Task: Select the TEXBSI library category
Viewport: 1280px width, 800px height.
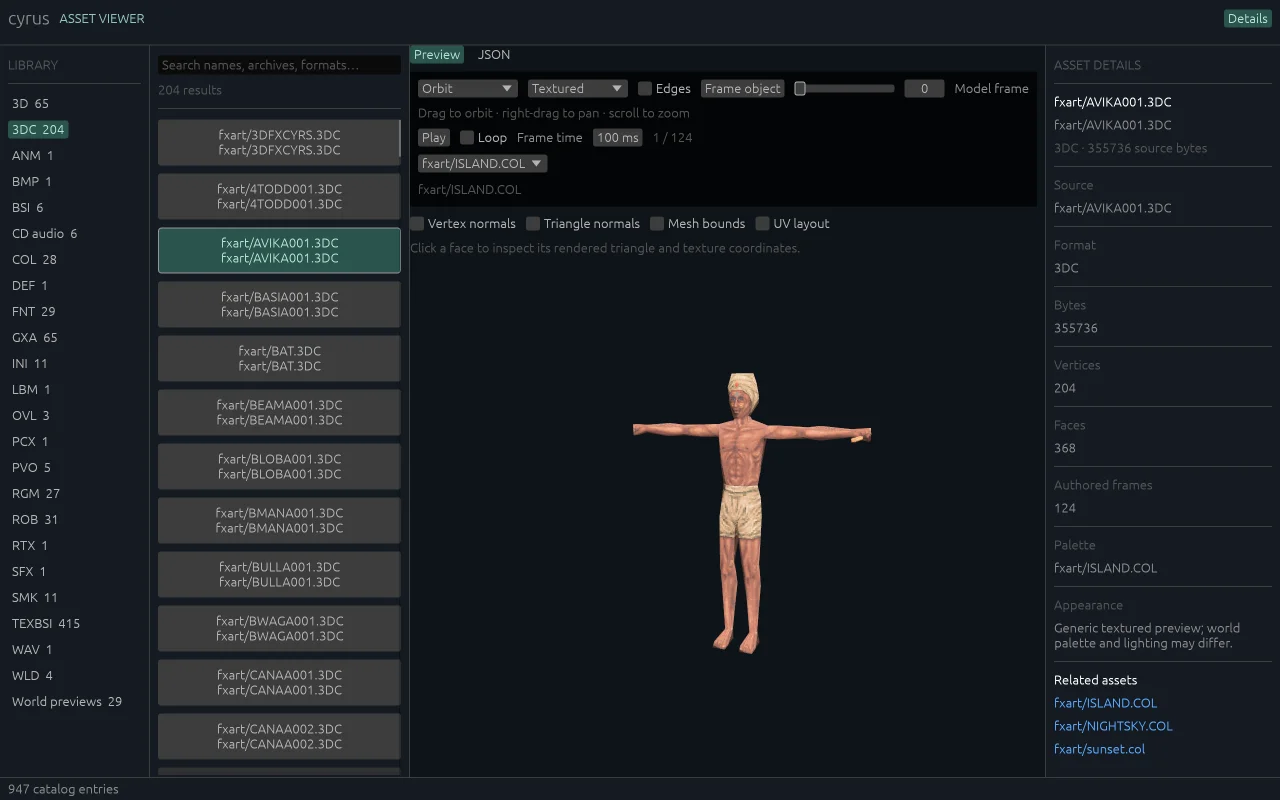Action: pyautogui.click(x=46, y=623)
